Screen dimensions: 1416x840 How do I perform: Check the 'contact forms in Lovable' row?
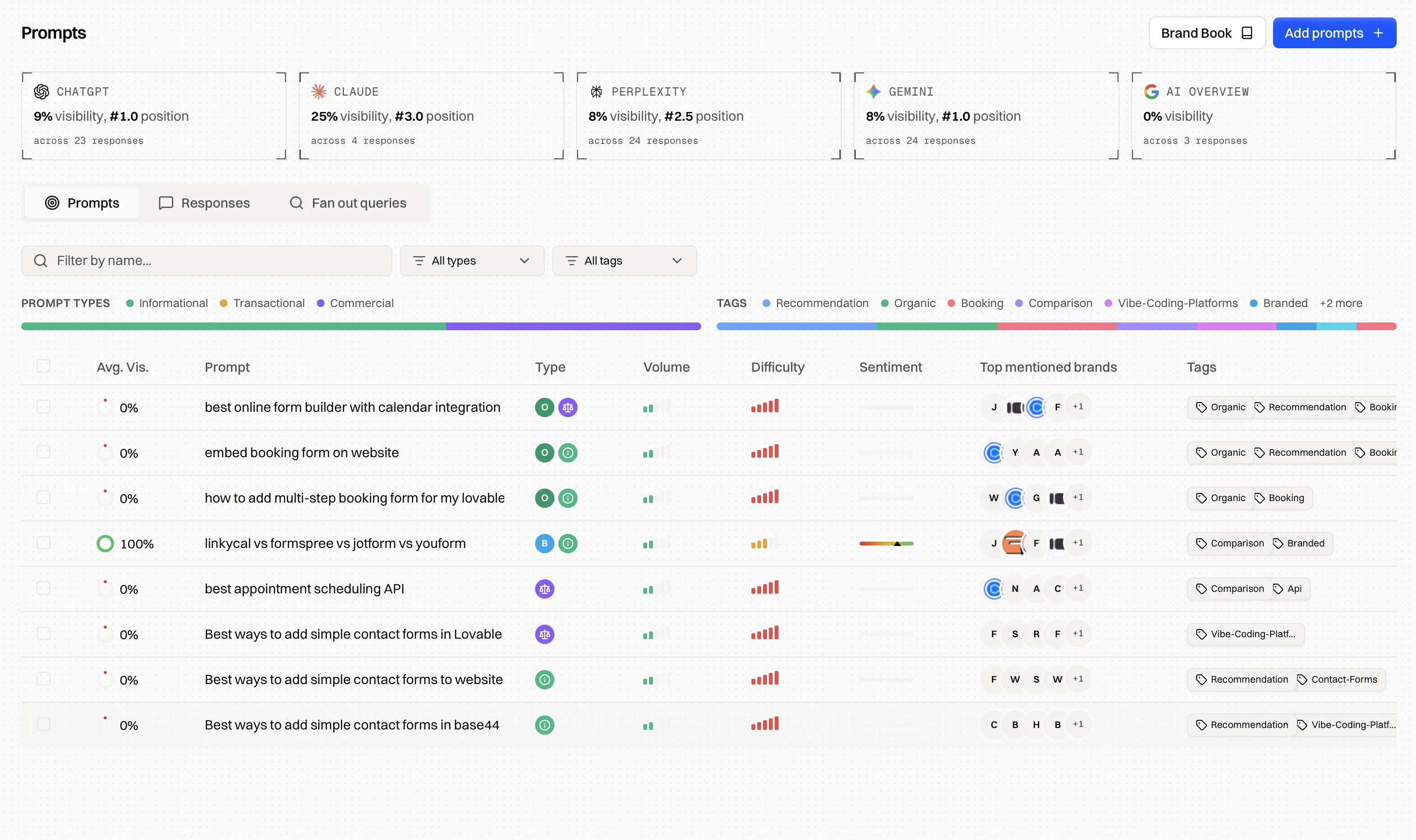[x=43, y=633]
